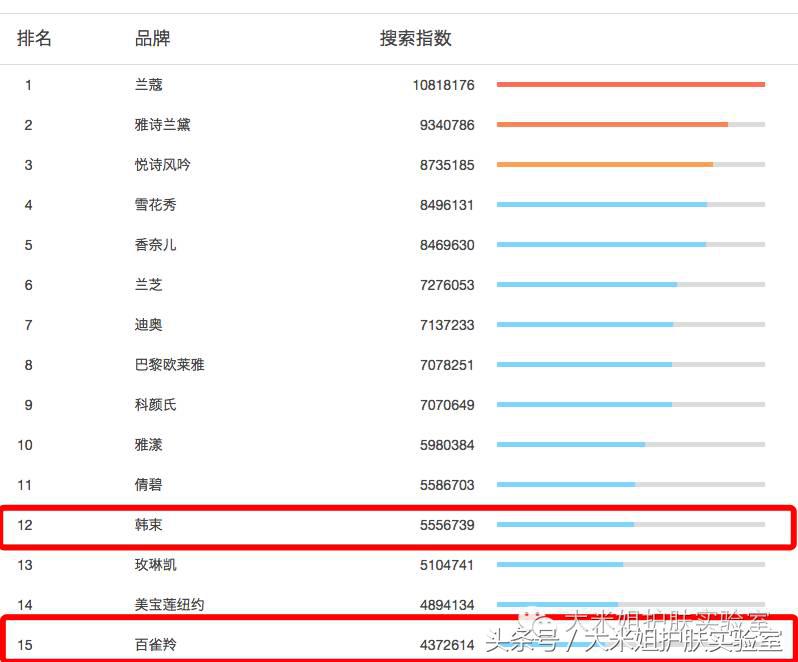The width and height of the screenshot is (798, 662).
Task: Click the blue progress bar for 韩束
Action: click(x=565, y=525)
